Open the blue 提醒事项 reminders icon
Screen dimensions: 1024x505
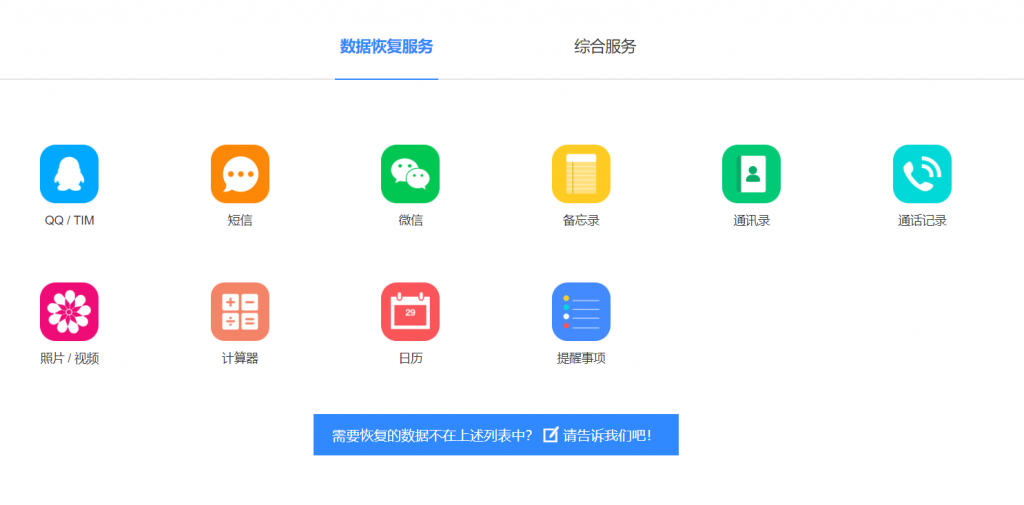pyautogui.click(x=581, y=312)
